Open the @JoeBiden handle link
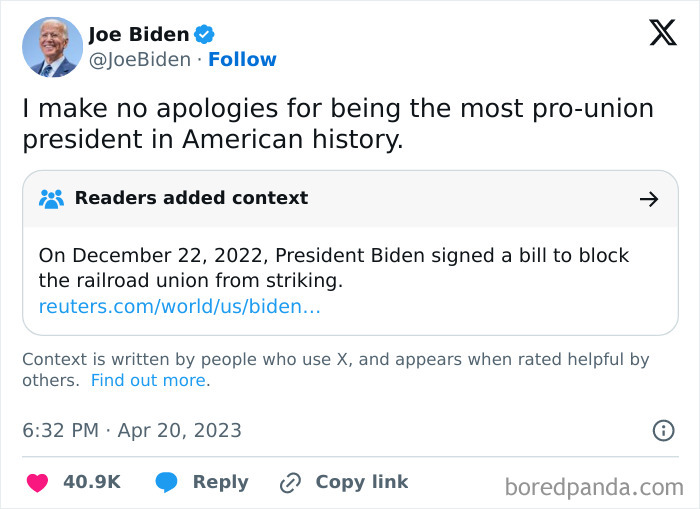Viewport: 700px width, 509px height. [140, 60]
